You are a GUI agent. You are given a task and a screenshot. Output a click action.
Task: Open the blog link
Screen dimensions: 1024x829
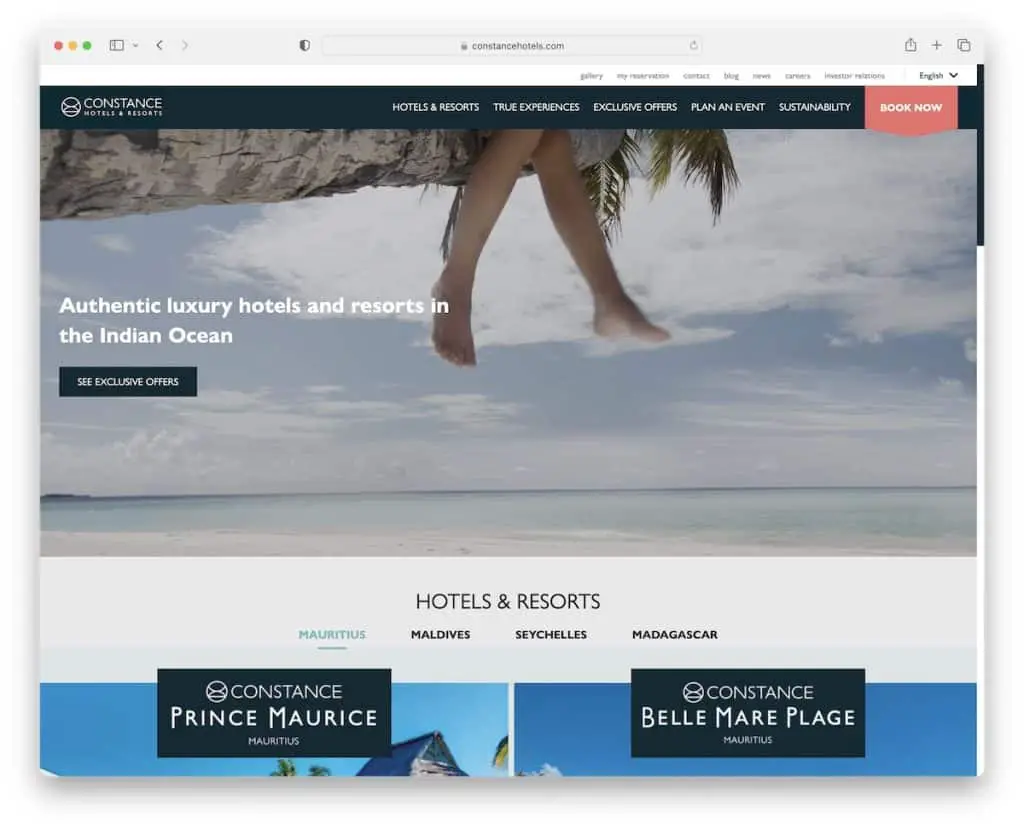click(731, 76)
